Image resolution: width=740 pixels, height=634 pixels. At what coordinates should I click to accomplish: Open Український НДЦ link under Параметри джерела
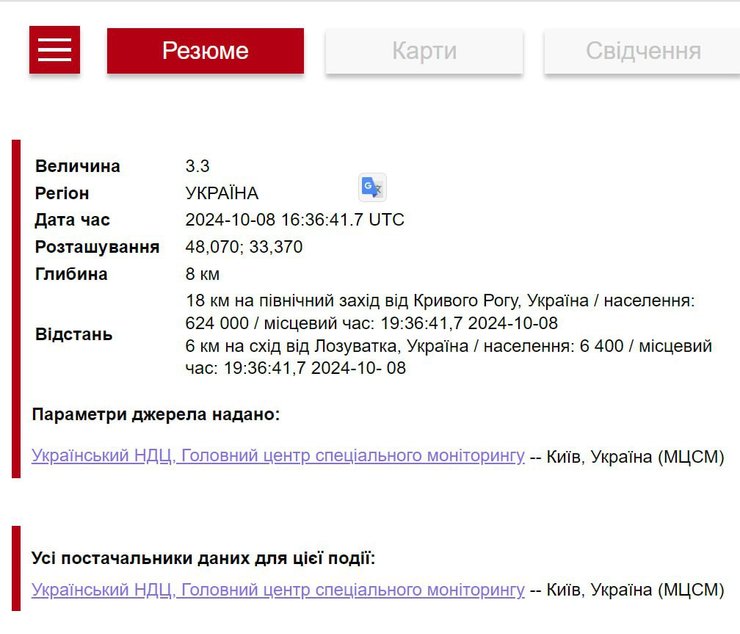pyautogui.click(x=278, y=456)
